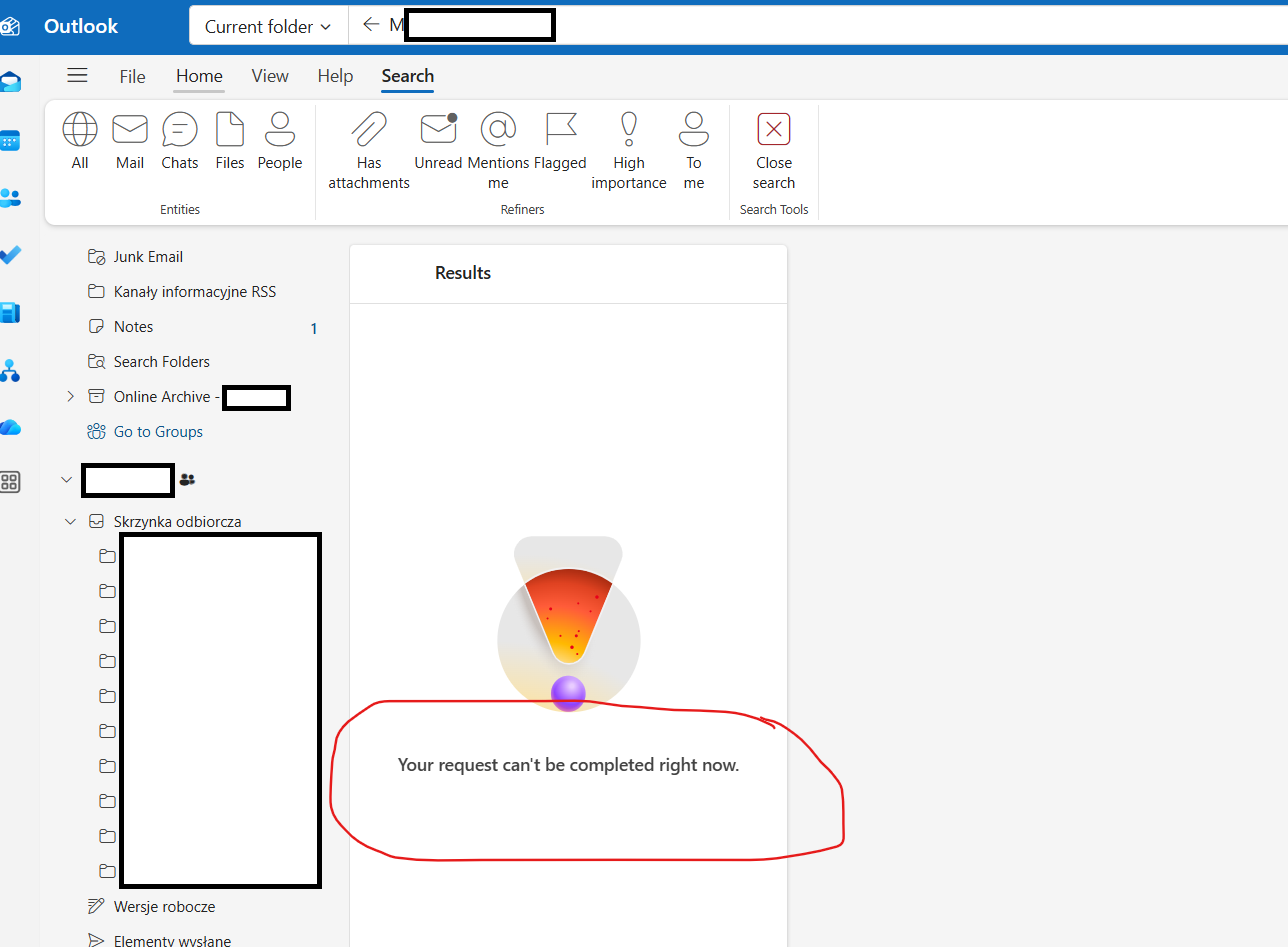The image size is (1288, 947).
Task: Collapse the shared mailbox above Skrzynka odbiorcza
Action: tap(67, 480)
